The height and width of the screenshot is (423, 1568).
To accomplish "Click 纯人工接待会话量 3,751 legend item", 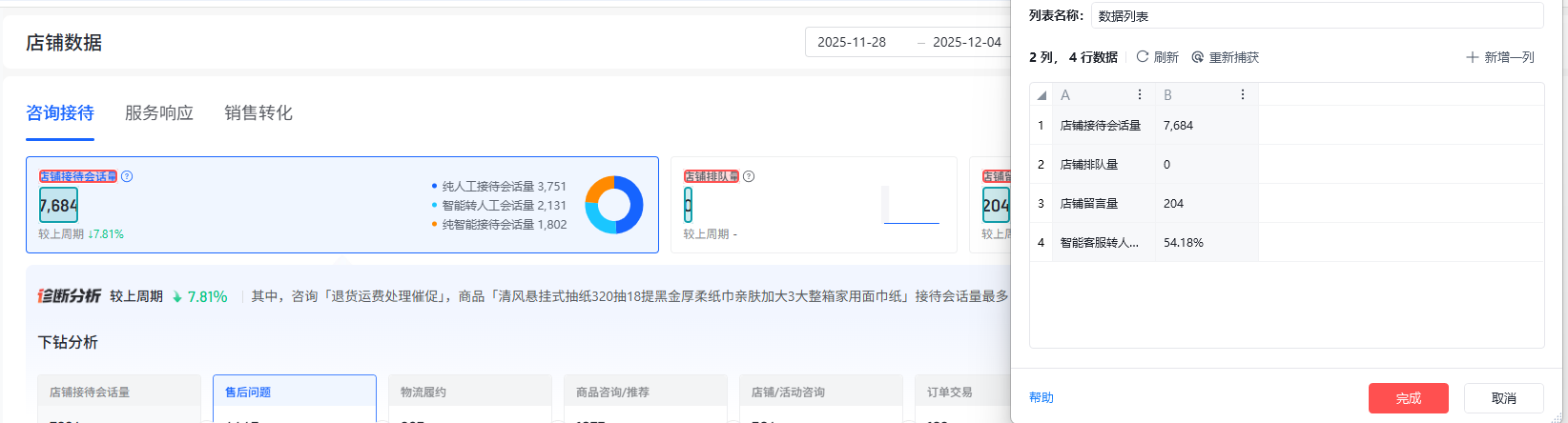I will [x=499, y=186].
